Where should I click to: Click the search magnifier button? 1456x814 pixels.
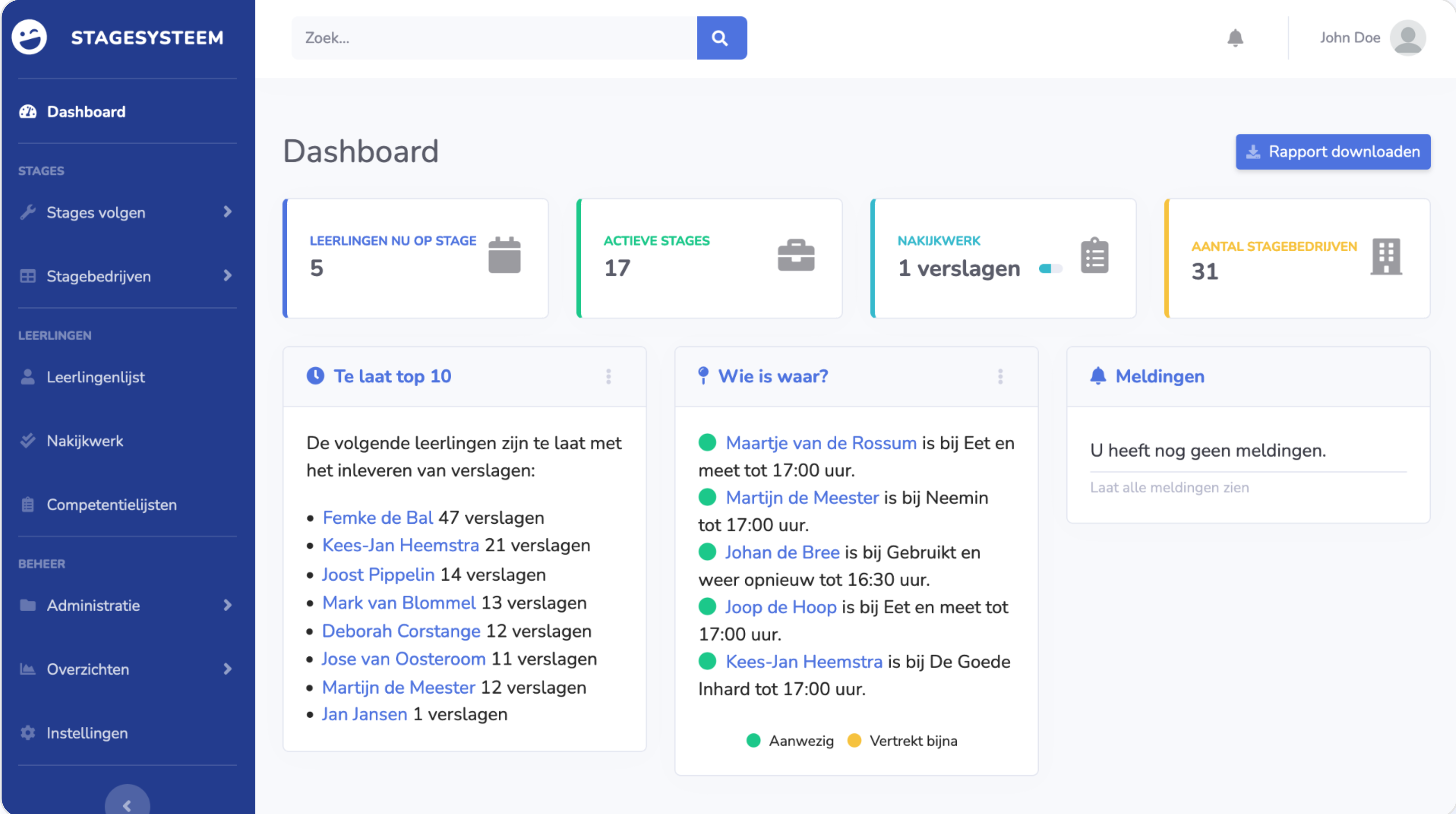click(x=721, y=38)
